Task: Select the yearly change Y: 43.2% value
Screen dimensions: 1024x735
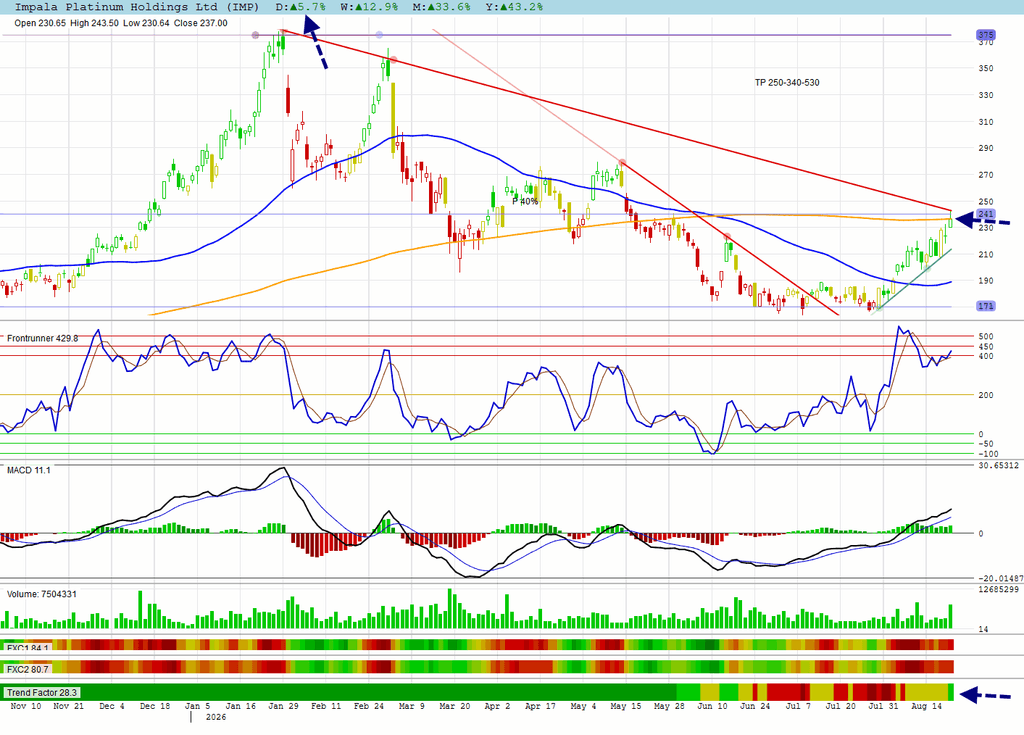Action: [515, 7]
